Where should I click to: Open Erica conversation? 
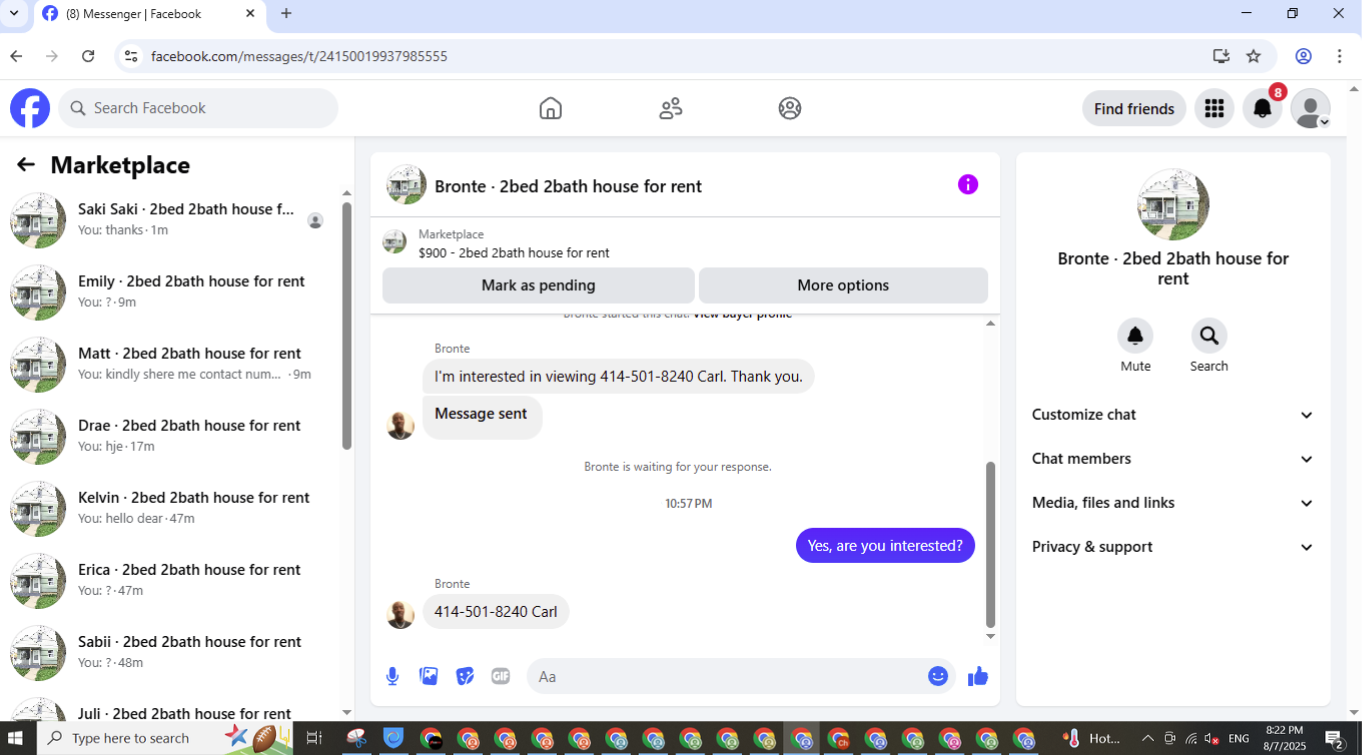point(172,580)
